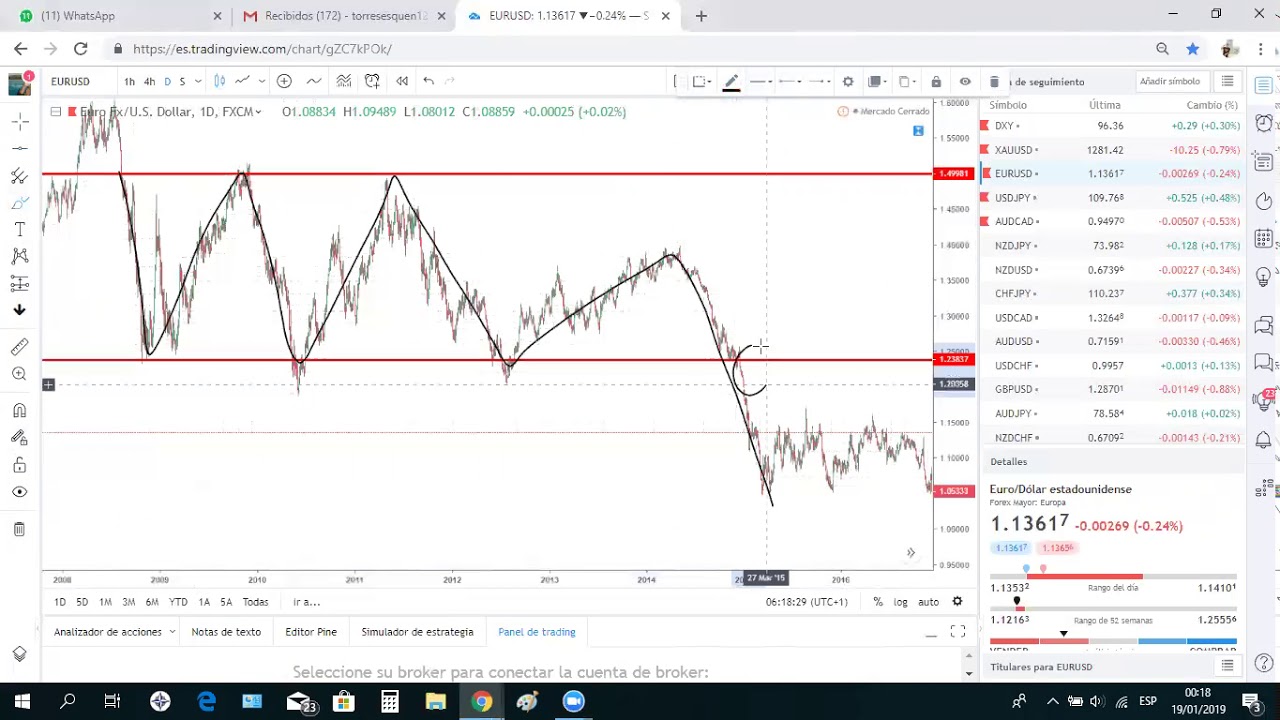This screenshot has width=1280, height=720.
Task: Open line thickness dropdown in floating toolbar
Action: 761,82
